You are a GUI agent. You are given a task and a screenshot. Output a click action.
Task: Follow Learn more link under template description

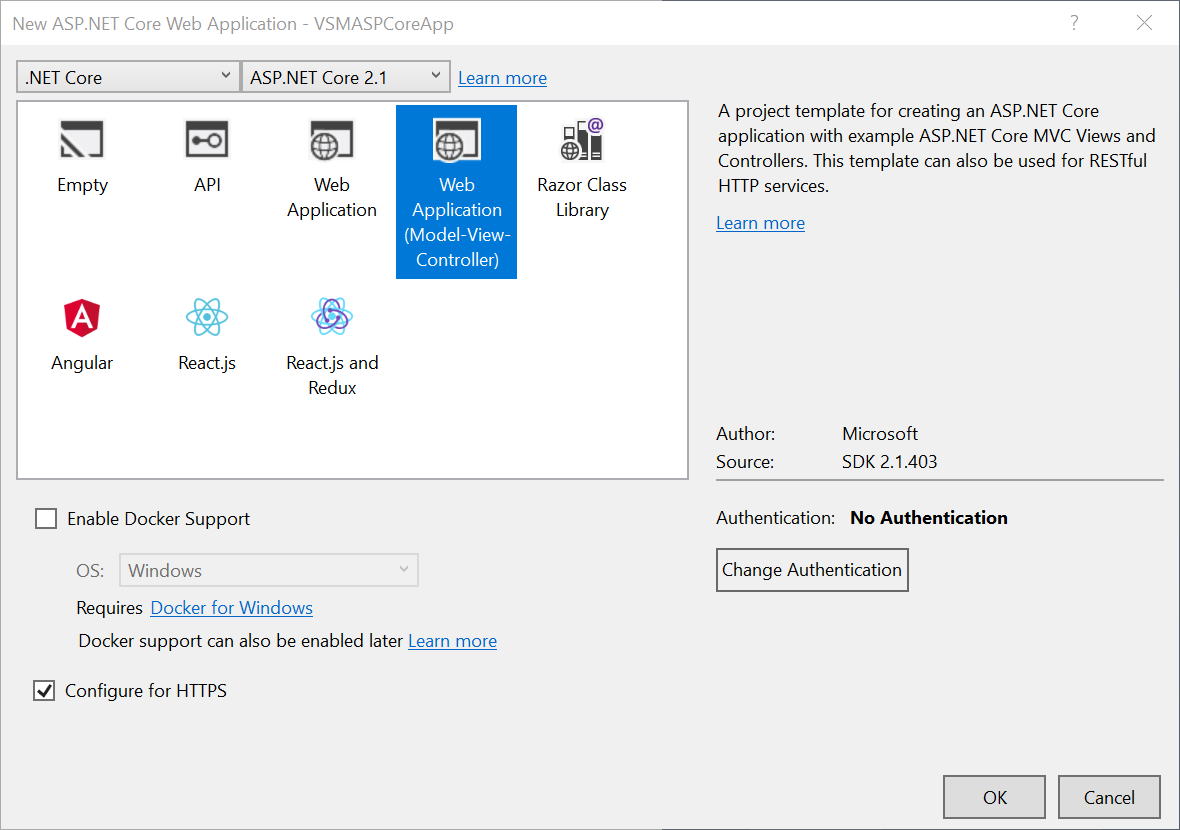760,223
